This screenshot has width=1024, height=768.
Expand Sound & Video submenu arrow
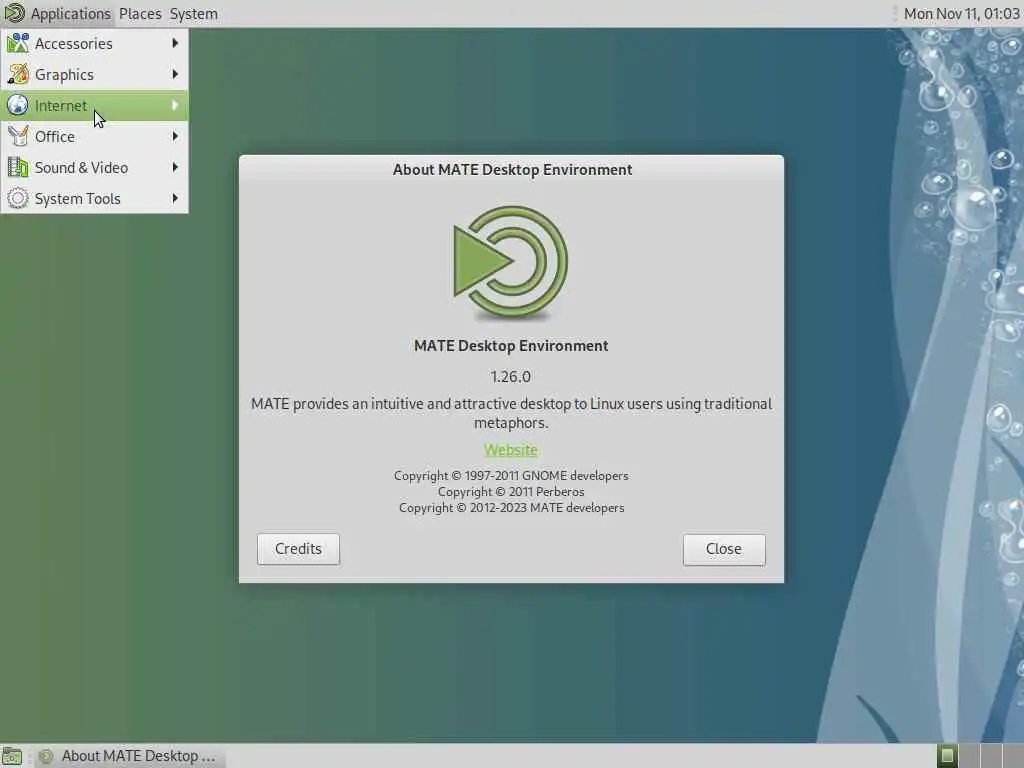click(x=175, y=167)
